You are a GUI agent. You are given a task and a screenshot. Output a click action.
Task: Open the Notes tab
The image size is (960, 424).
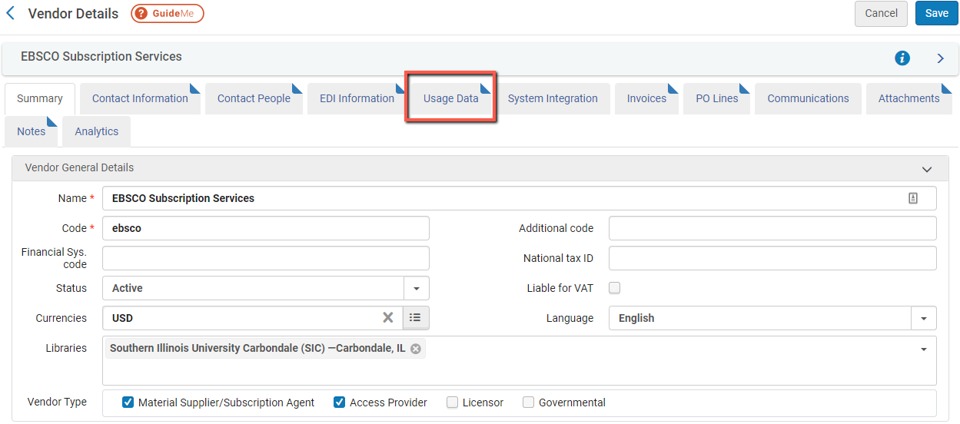(x=31, y=132)
